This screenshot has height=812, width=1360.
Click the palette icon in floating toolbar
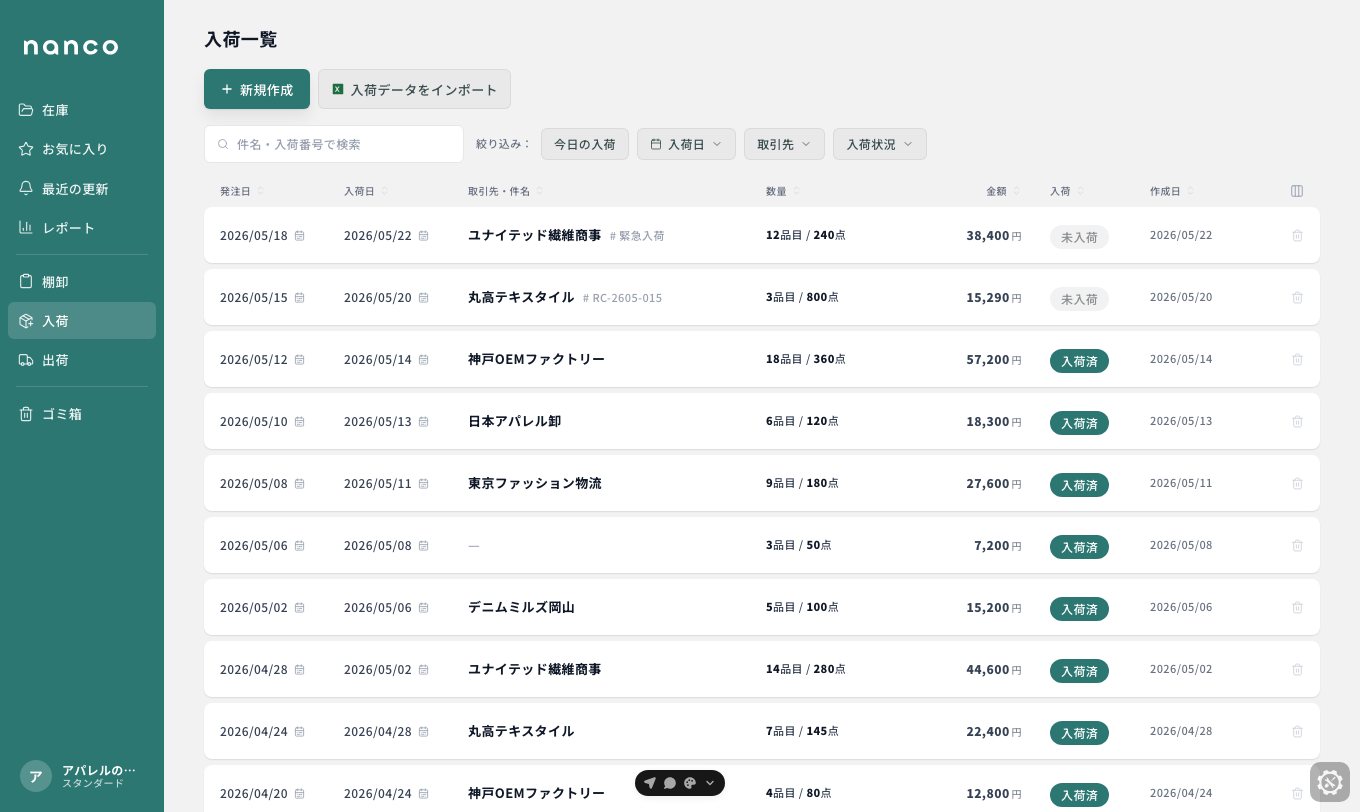tap(690, 783)
